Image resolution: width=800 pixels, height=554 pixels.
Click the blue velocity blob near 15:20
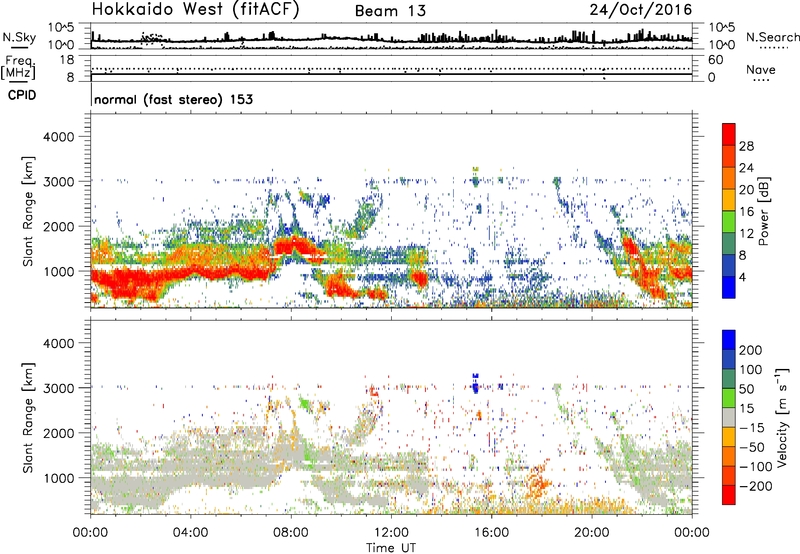tap(476, 383)
